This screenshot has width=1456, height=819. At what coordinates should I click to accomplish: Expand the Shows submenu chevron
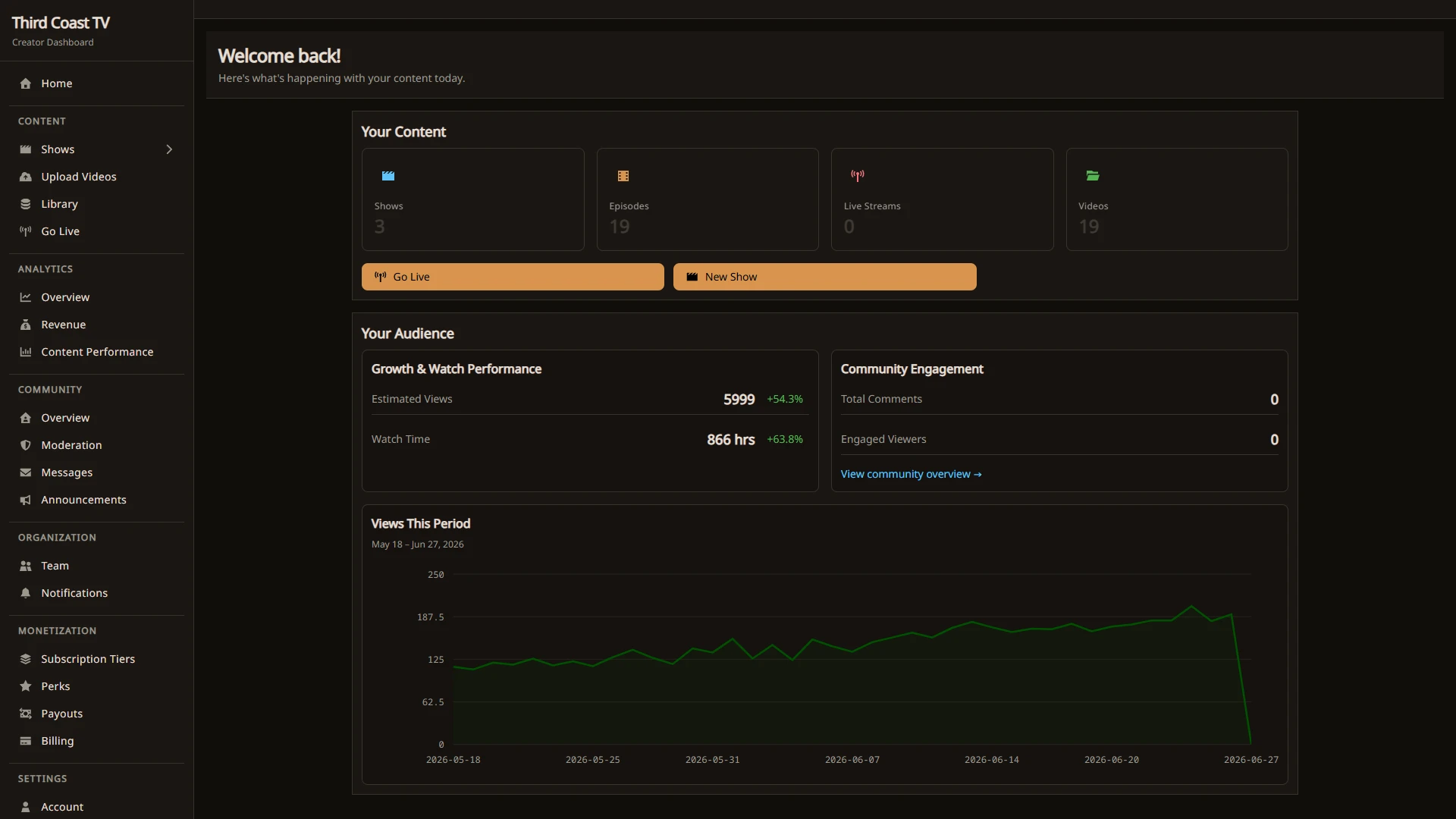169,149
